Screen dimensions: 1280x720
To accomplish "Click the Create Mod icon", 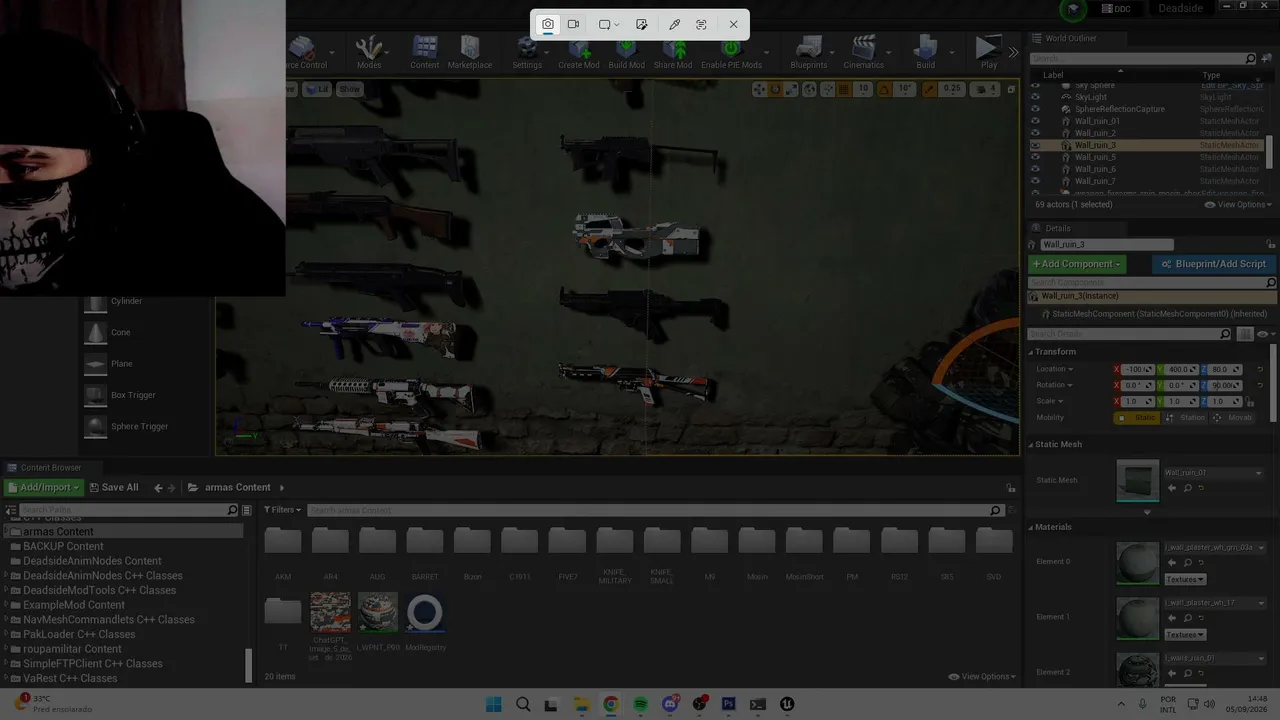I will (579, 52).
